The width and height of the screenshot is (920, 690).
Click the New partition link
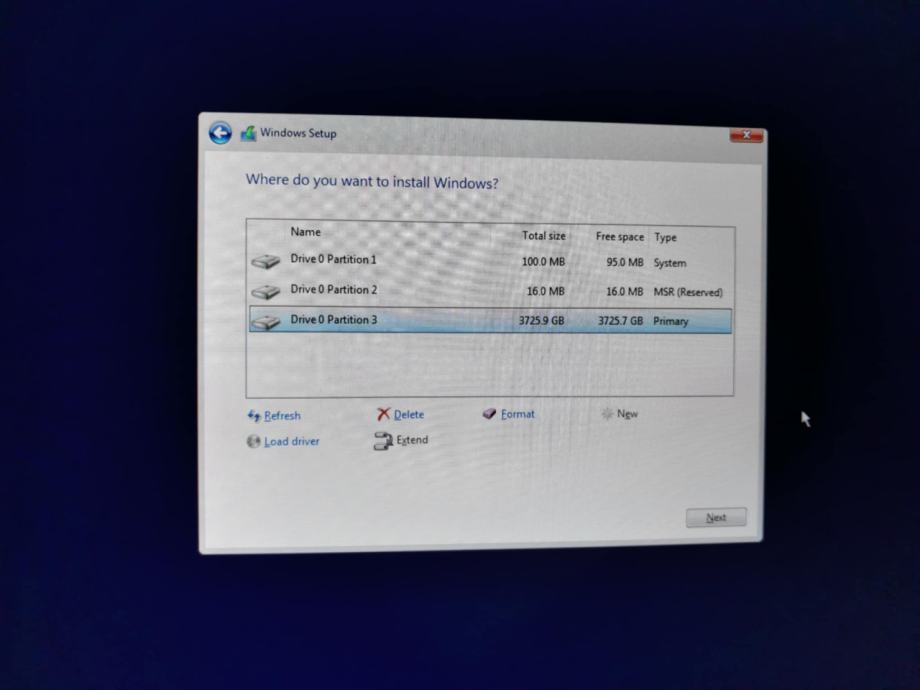(x=627, y=414)
